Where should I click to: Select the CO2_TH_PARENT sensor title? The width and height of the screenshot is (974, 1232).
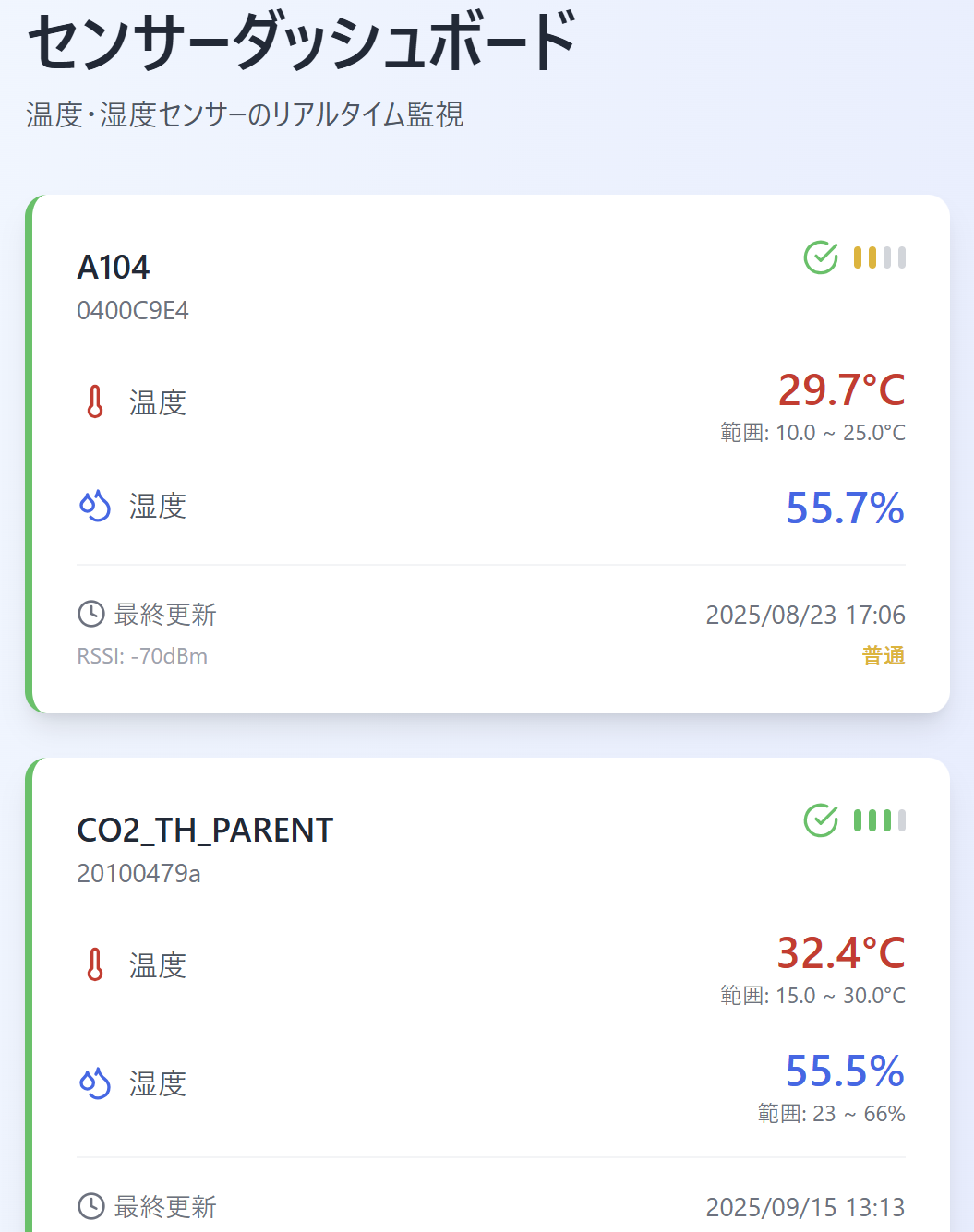click(x=205, y=831)
